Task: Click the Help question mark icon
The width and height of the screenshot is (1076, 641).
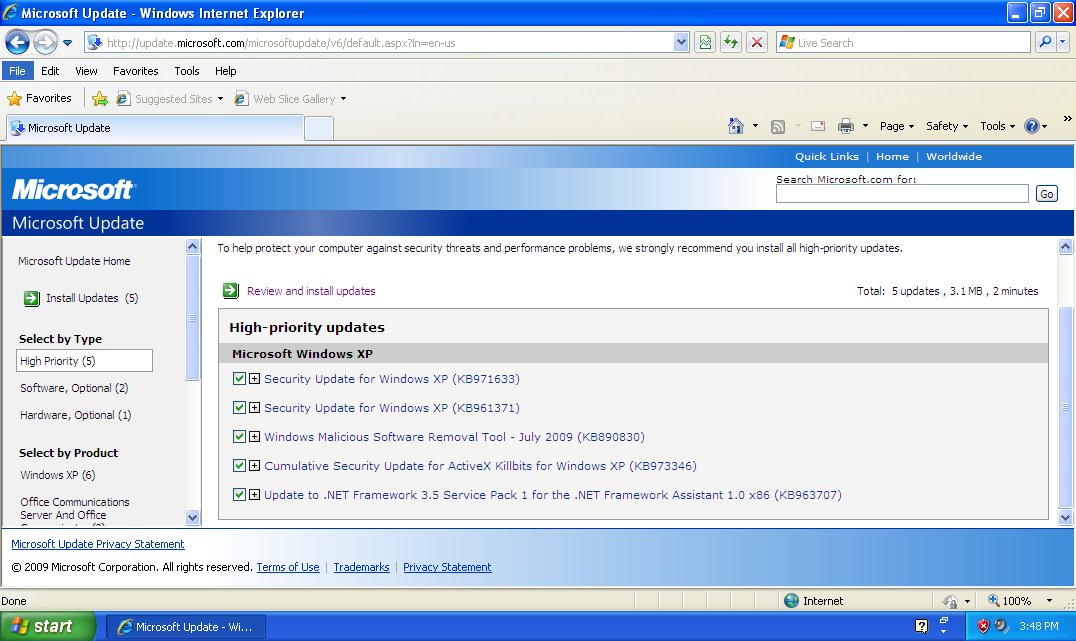Action: 1031,126
